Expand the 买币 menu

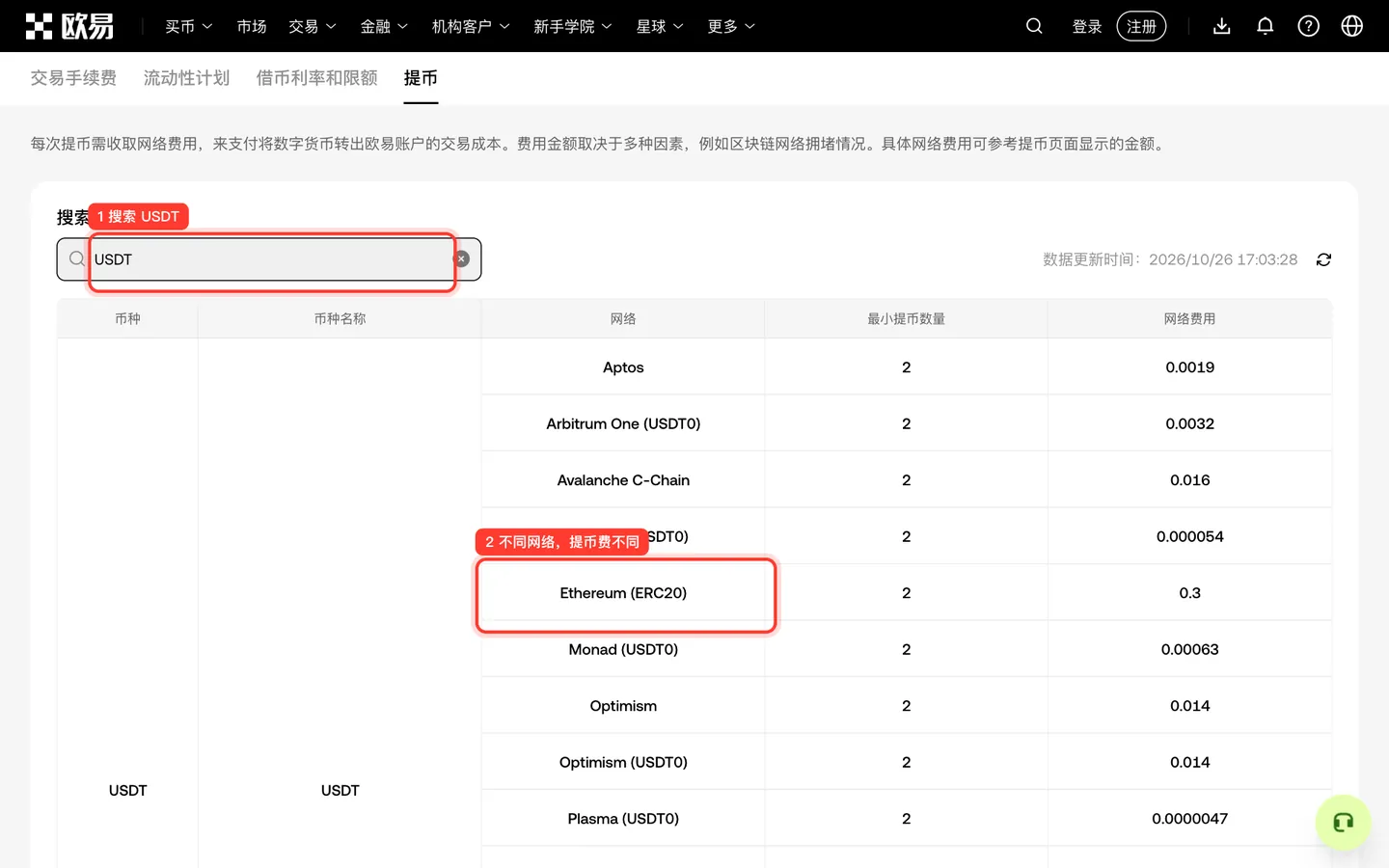189,26
